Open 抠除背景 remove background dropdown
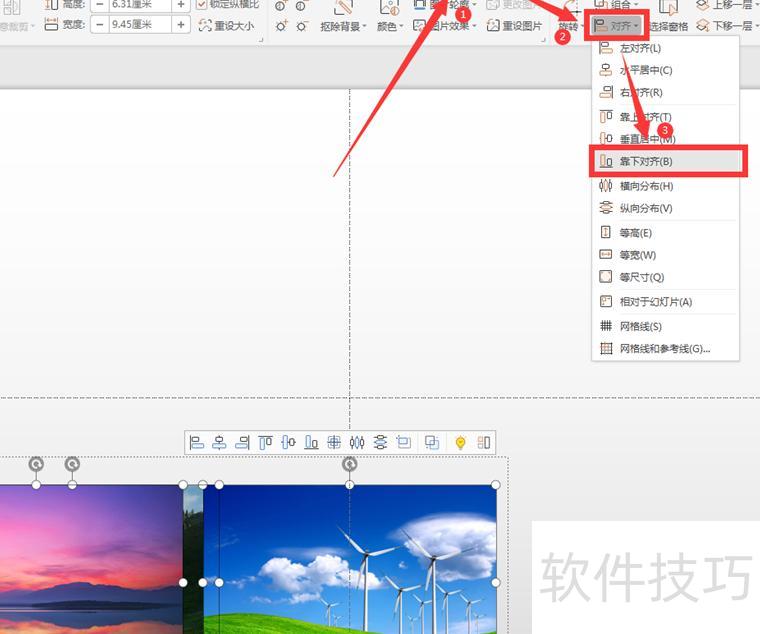 click(343, 26)
